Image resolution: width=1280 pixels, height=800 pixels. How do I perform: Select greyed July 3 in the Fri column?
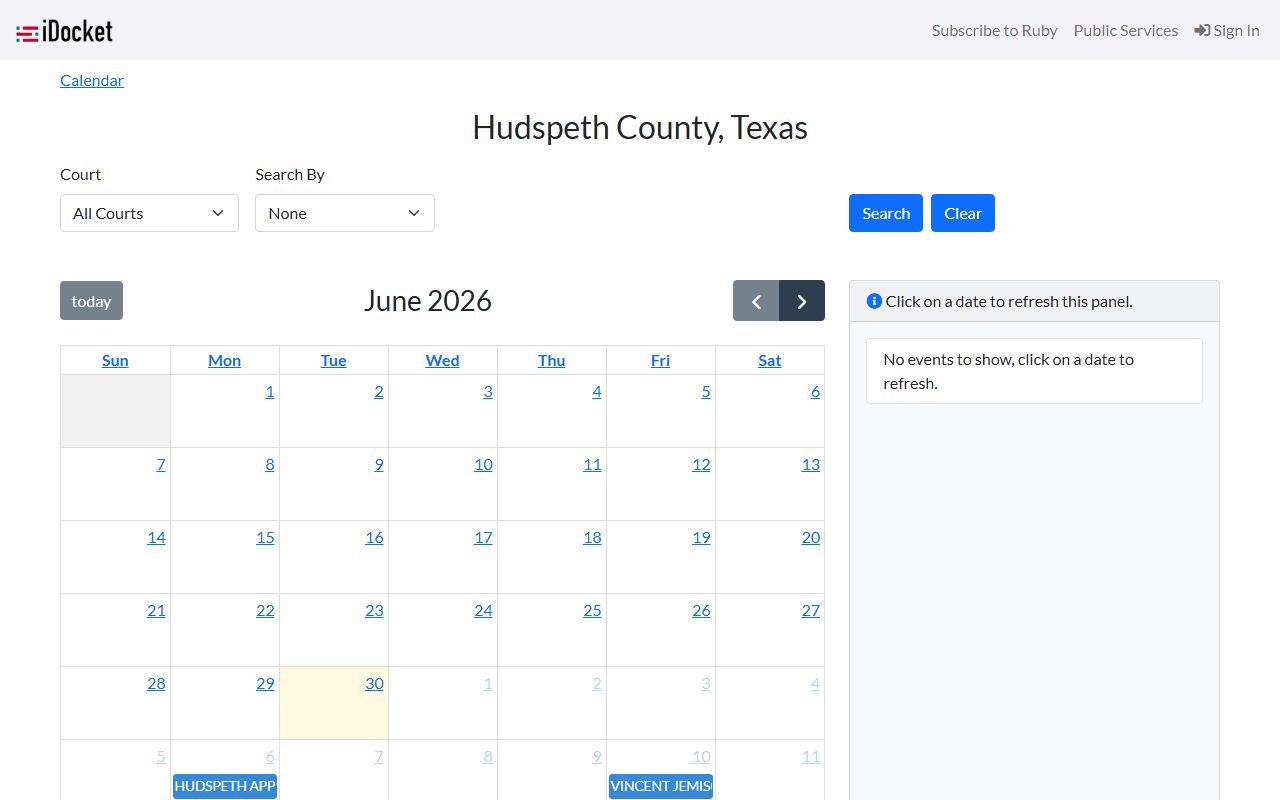(x=705, y=683)
